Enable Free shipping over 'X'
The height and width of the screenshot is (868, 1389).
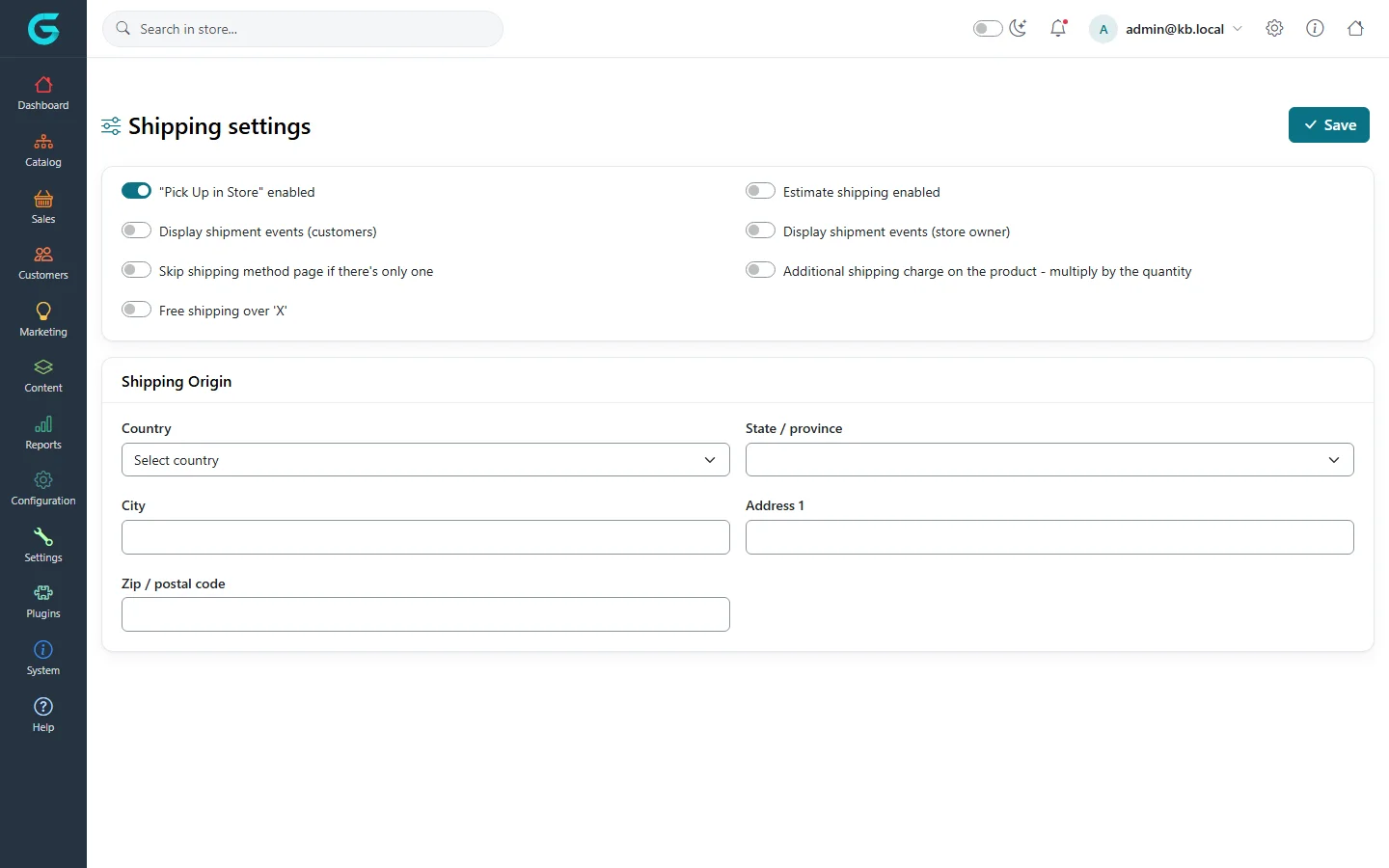(136, 310)
